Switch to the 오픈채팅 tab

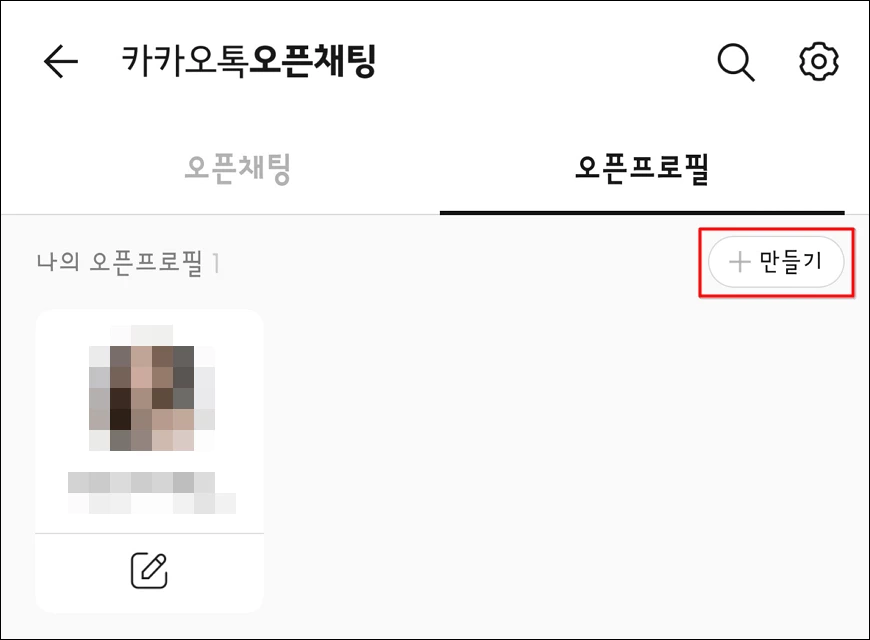point(237,169)
